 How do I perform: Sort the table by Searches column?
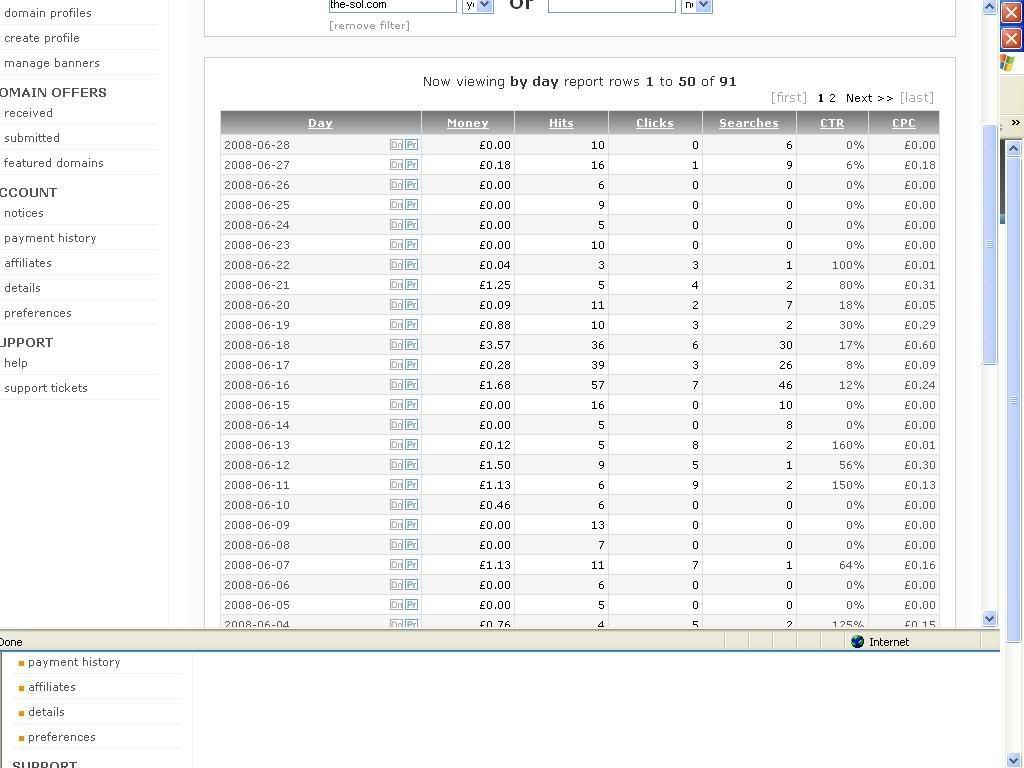[x=748, y=123]
